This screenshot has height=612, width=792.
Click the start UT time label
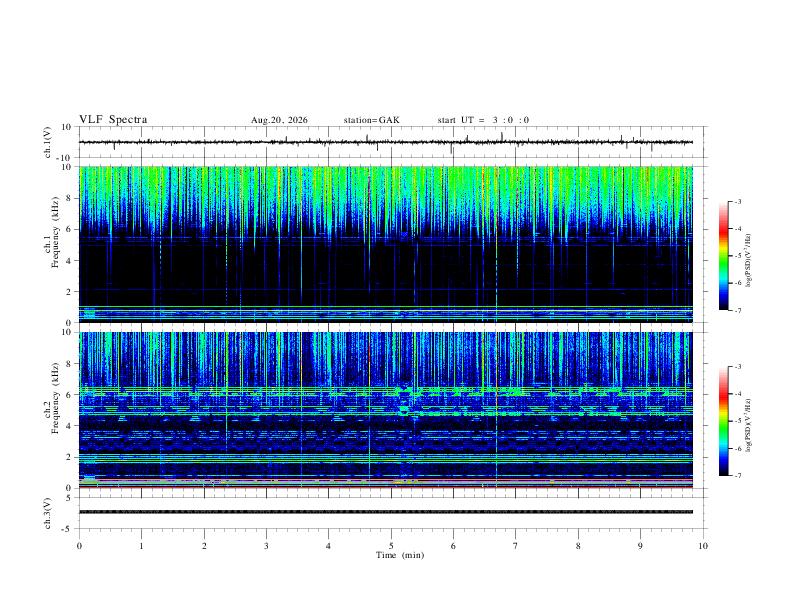point(483,120)
